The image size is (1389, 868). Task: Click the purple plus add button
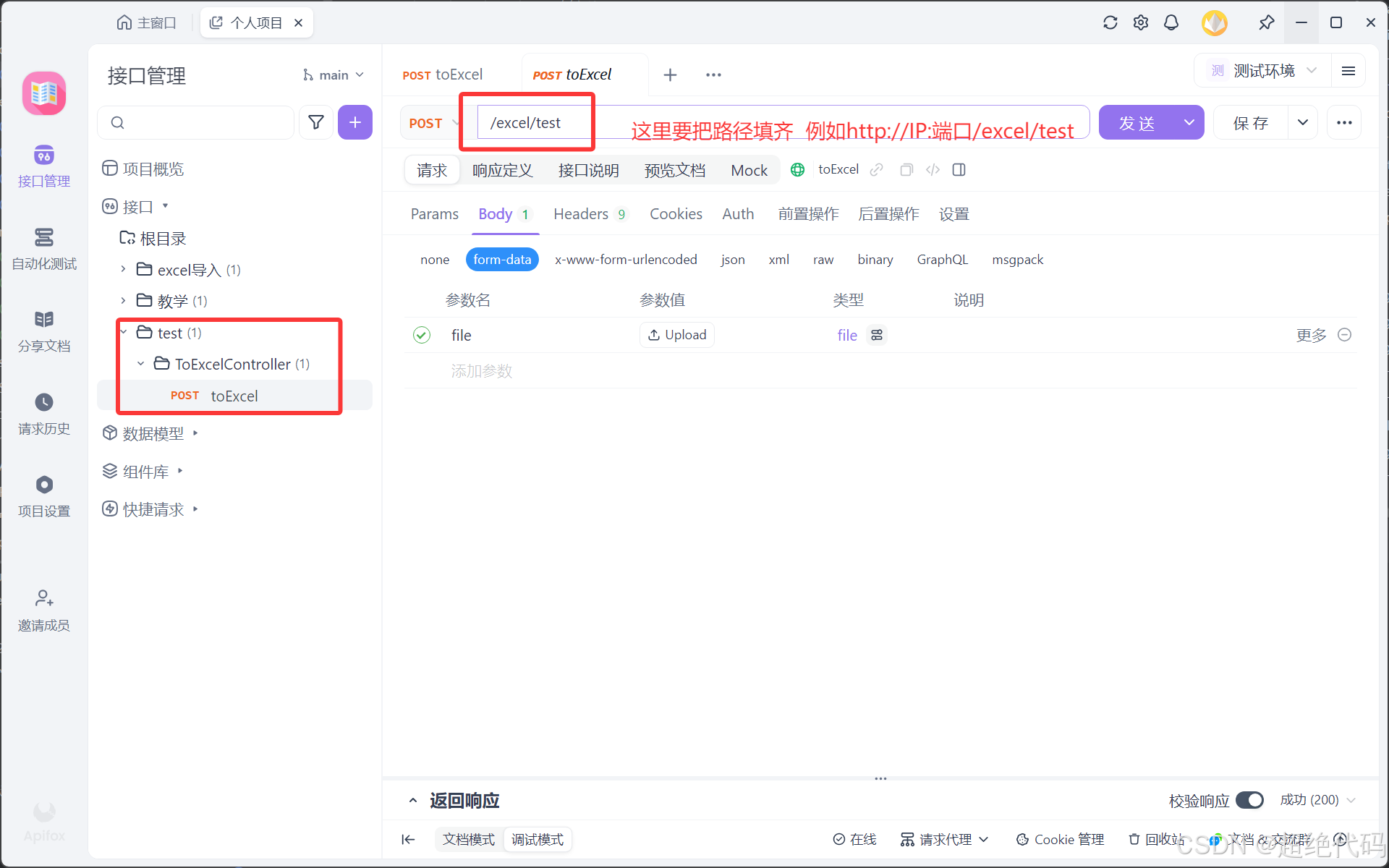point(354,122)
